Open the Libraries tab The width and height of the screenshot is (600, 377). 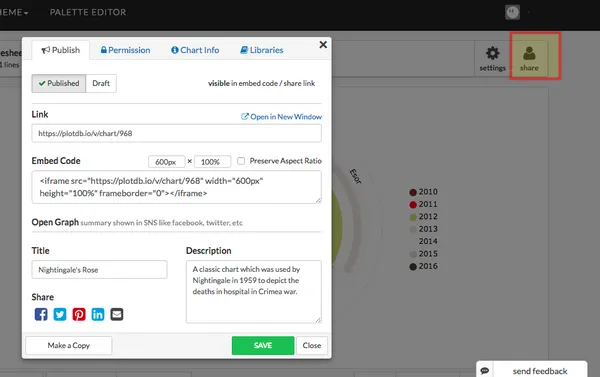(262, 50)
